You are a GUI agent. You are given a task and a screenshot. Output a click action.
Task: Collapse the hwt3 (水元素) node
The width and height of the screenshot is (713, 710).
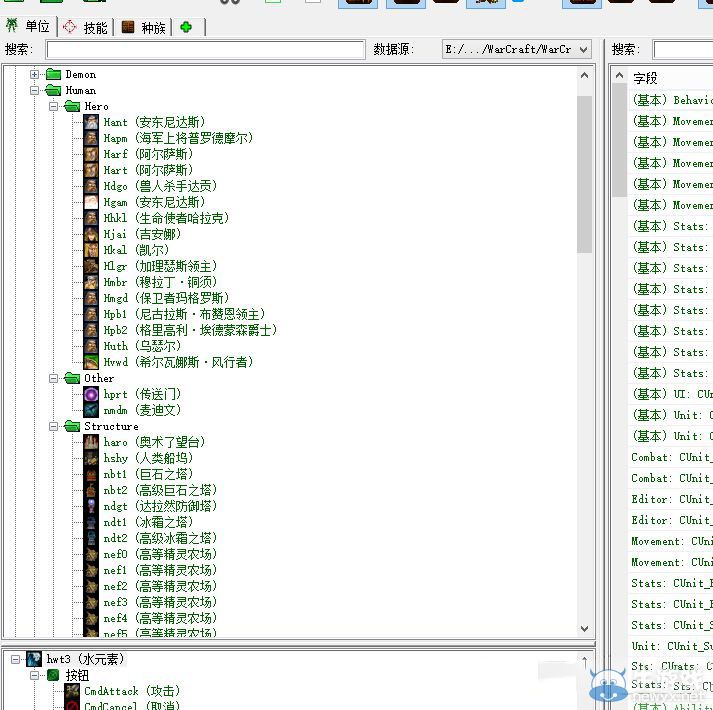point(15,659)
